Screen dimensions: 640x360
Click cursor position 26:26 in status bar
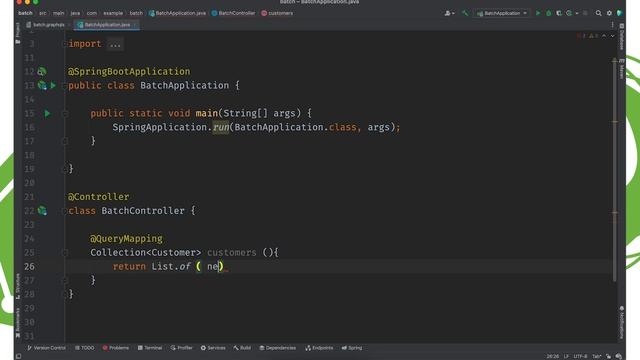tap(553, 356)
